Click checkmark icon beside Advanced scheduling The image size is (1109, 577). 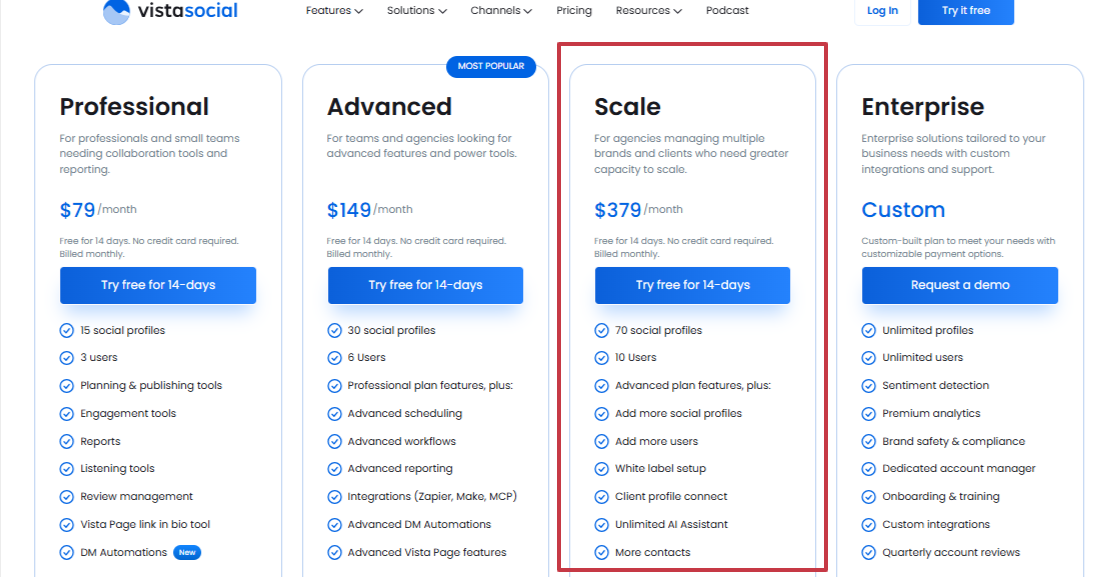334,413
